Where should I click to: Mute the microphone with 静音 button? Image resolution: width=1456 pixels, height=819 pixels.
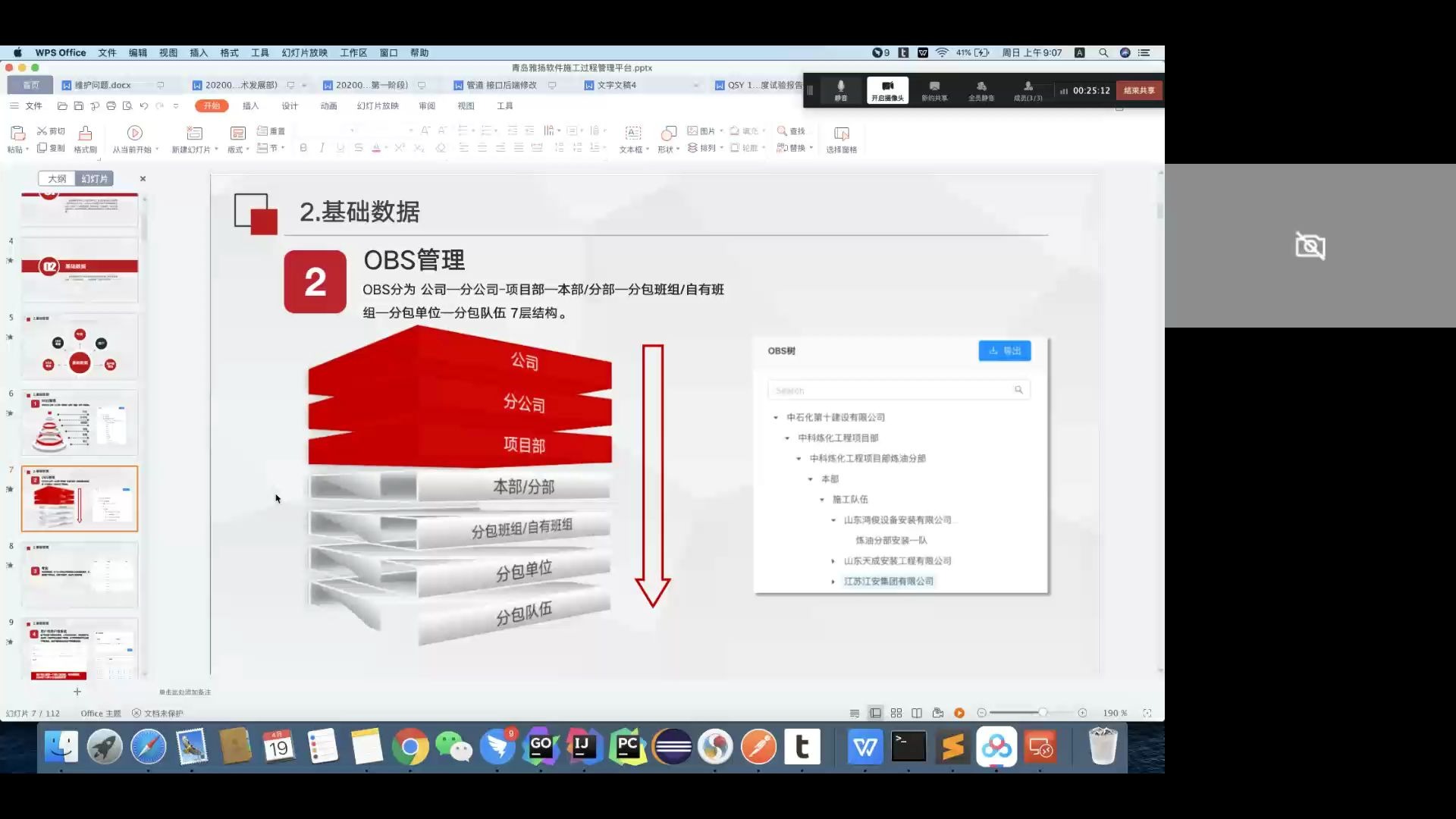pos(840,89)
